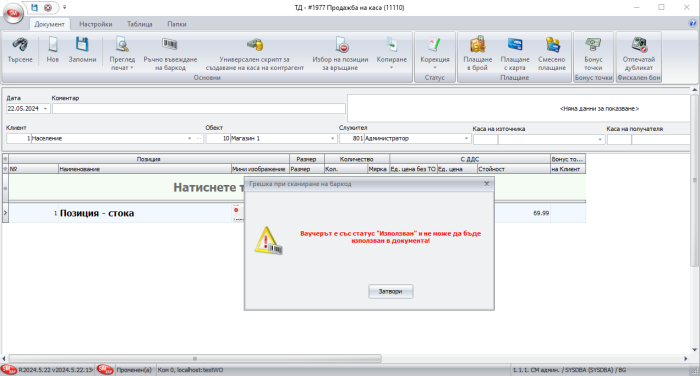Click the application logo button
Screen dimensions: 700x376
pyautogui.click(x=14, y=13)
